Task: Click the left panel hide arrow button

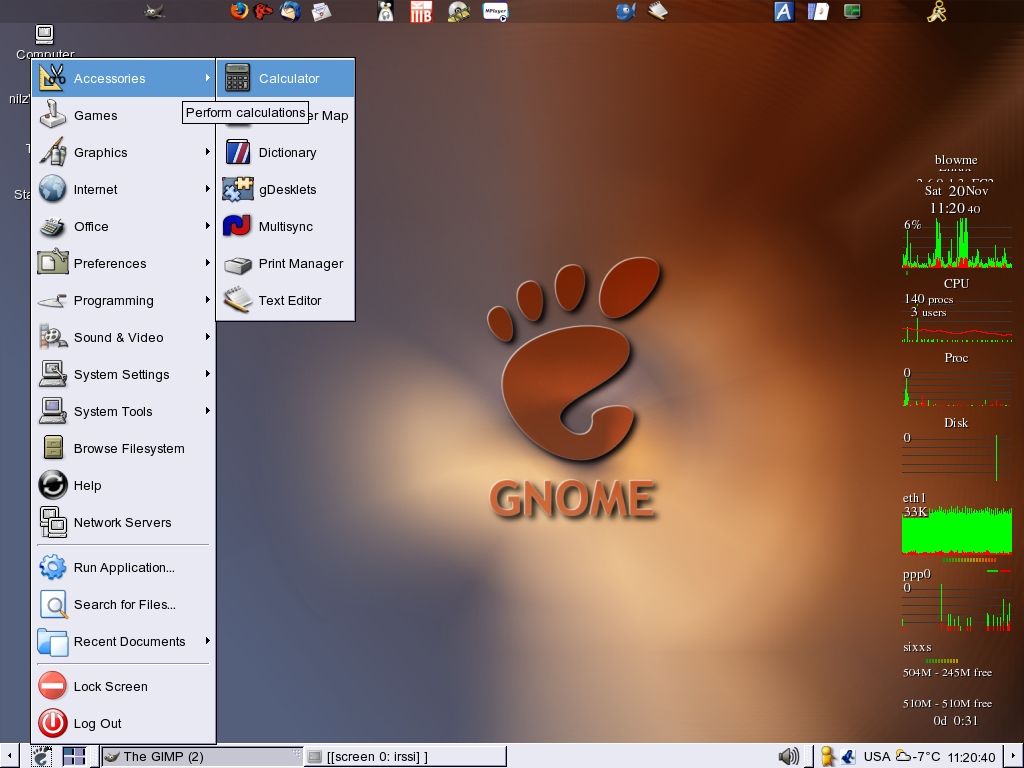Action: [x=9, y=756]
